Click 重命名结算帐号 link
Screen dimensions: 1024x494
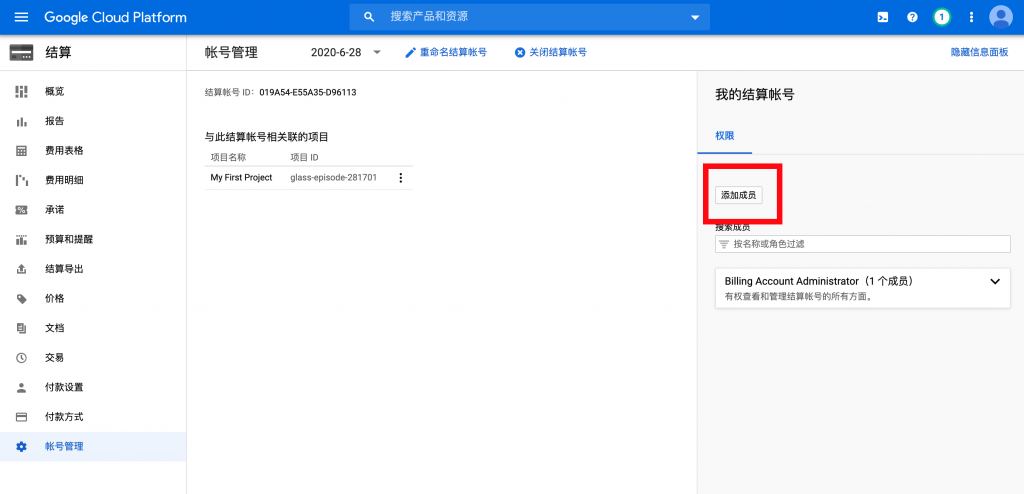pos(453,53)
